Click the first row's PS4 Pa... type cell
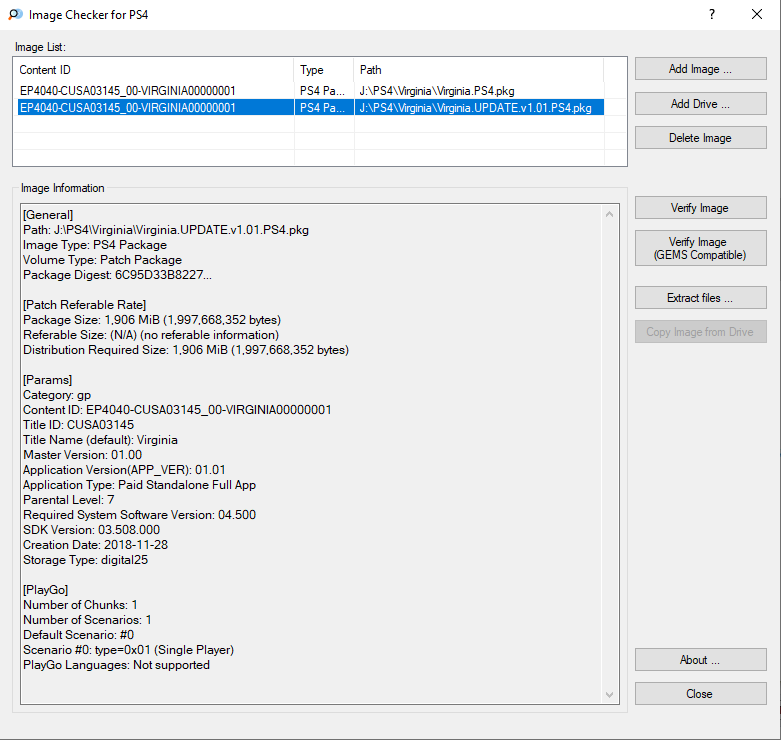This screenshot has height=740, width=781. (322, 91)
